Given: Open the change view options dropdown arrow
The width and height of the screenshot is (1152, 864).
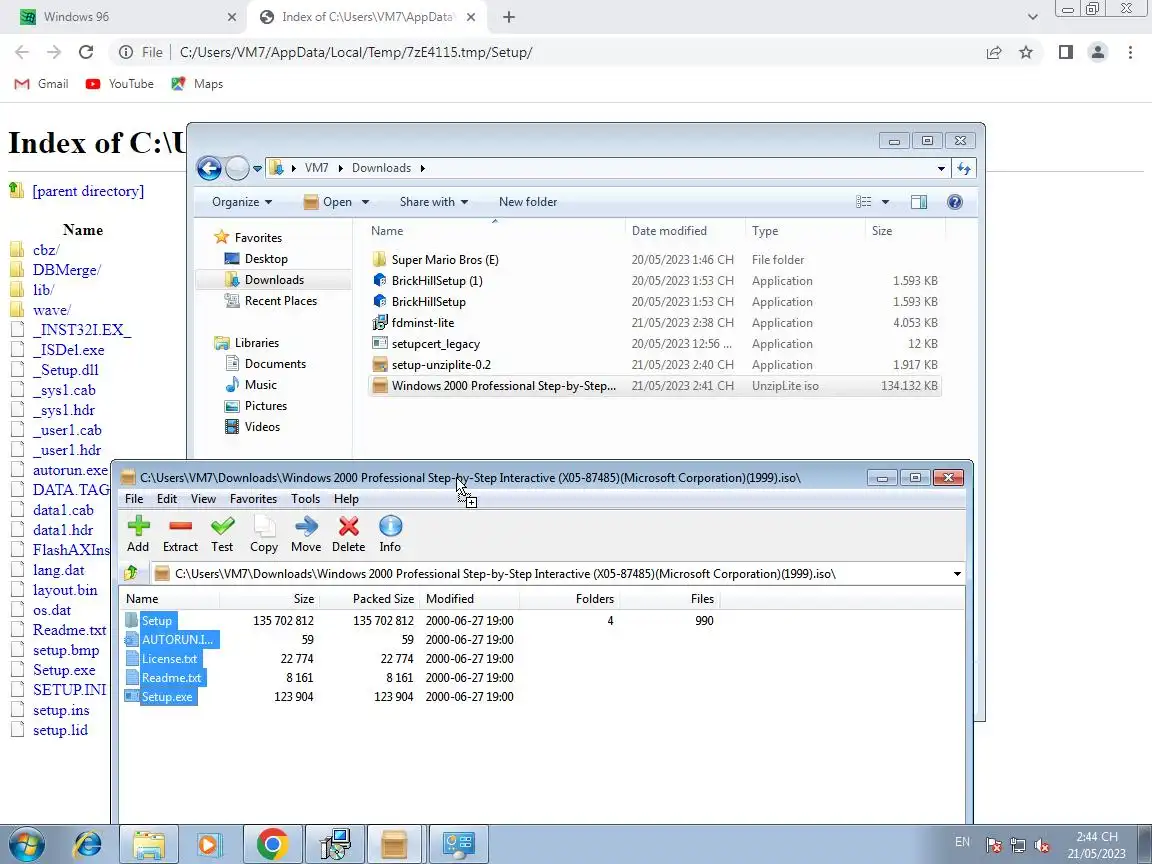Looking at the screenshot, I should click(x=885, y=202).
